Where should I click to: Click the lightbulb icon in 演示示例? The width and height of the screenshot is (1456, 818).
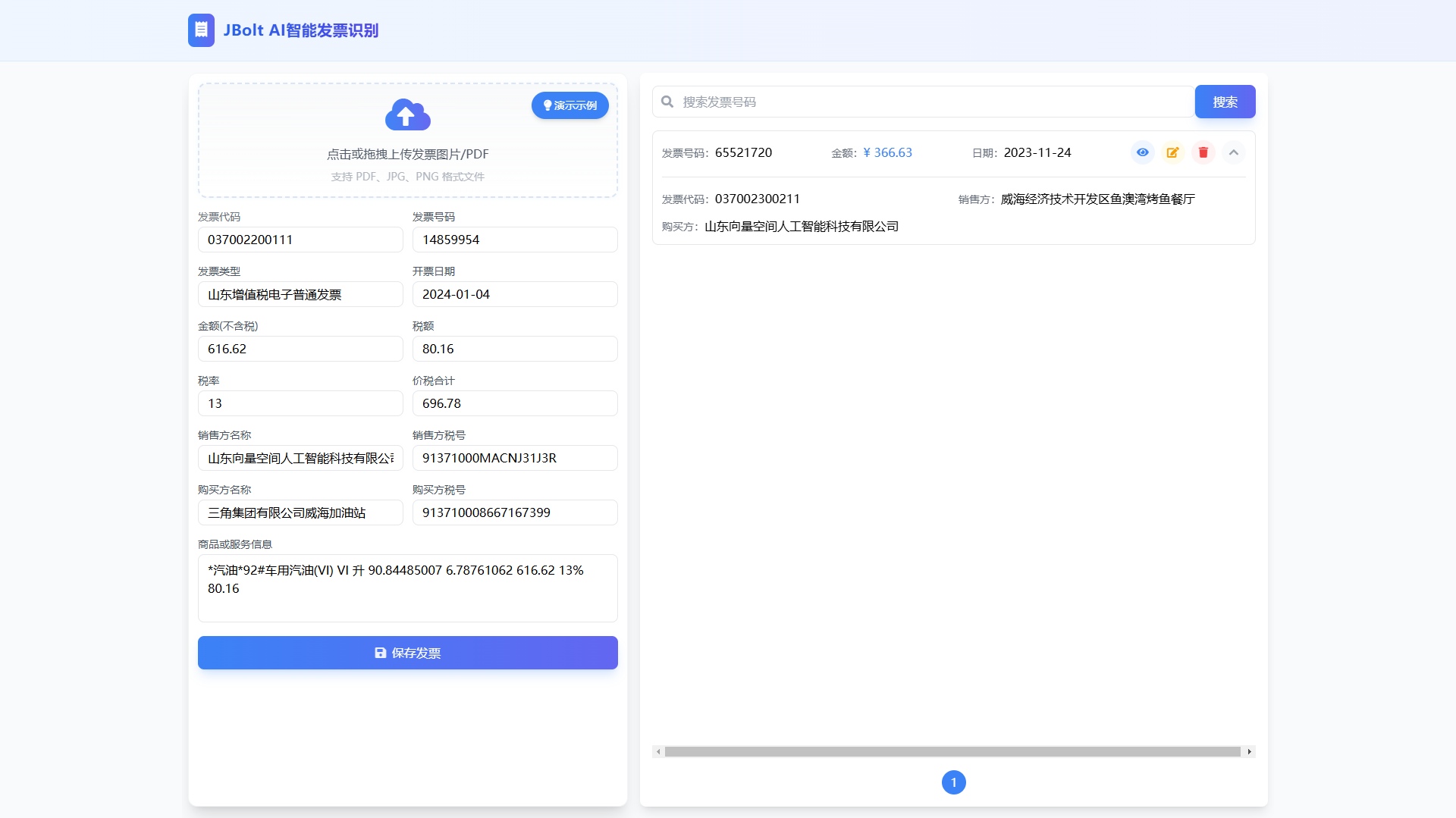(548, 105)
